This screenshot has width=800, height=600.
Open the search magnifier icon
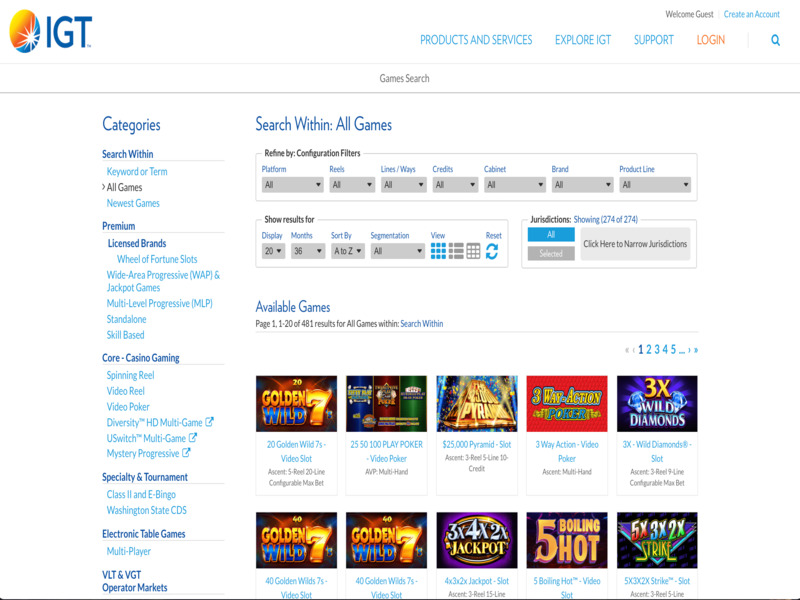click(x=775, y=40)
